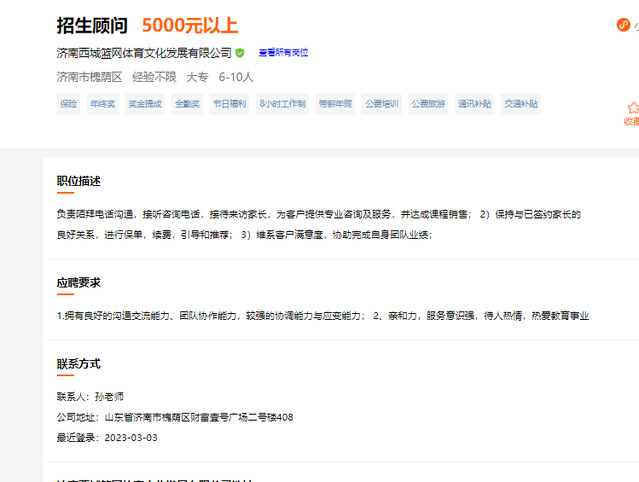
Task: Click the orange share icon at top right
Action: pos(624,26)
